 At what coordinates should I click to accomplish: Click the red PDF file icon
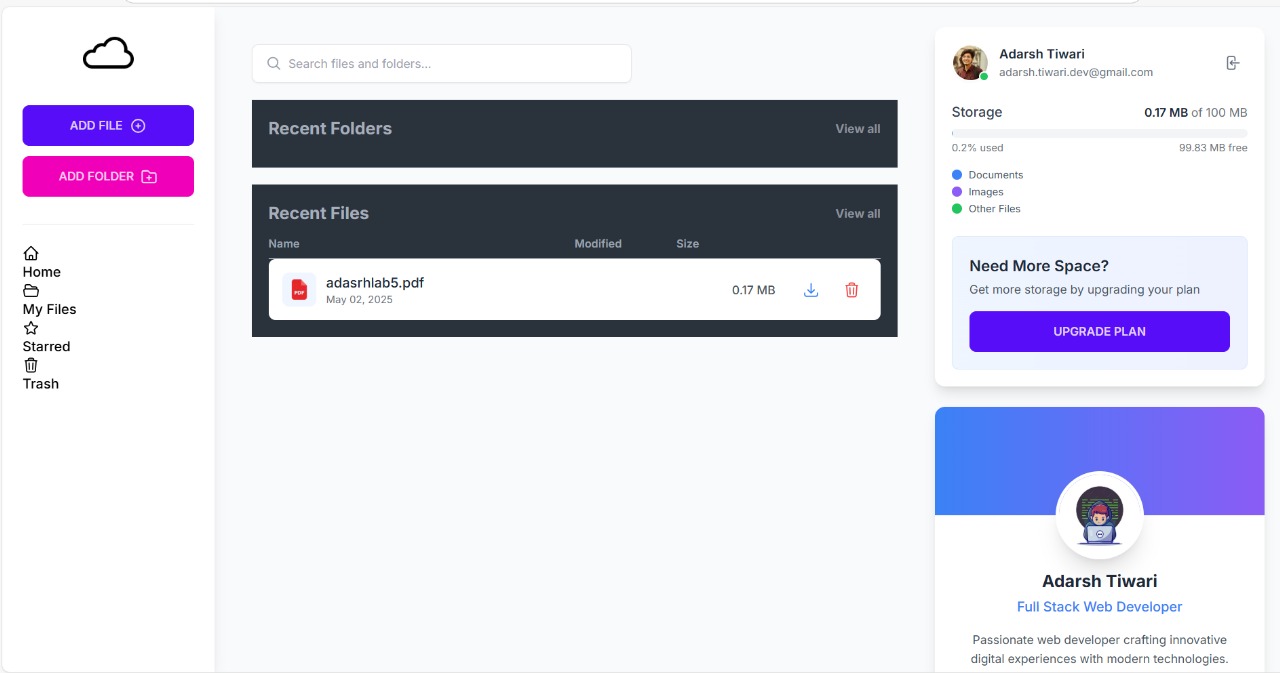click(299, 290)
